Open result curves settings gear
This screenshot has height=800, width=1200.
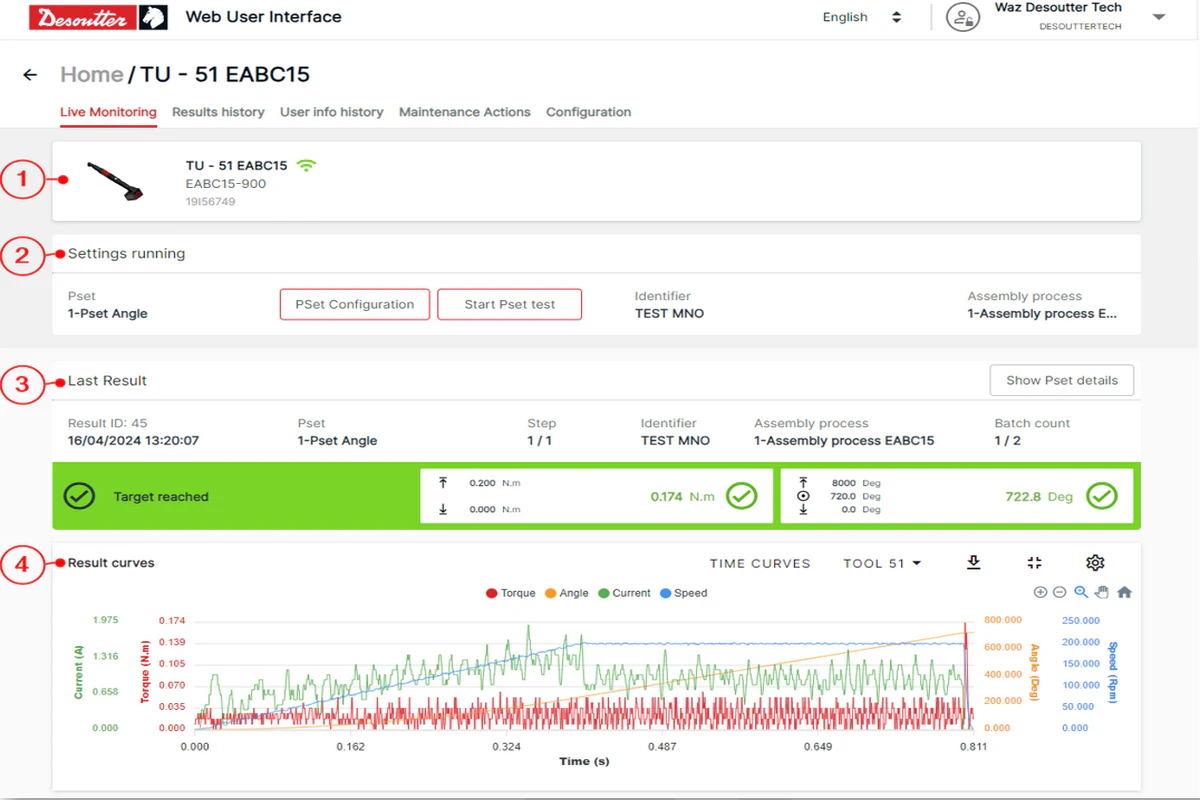(x=1095, y=563)
